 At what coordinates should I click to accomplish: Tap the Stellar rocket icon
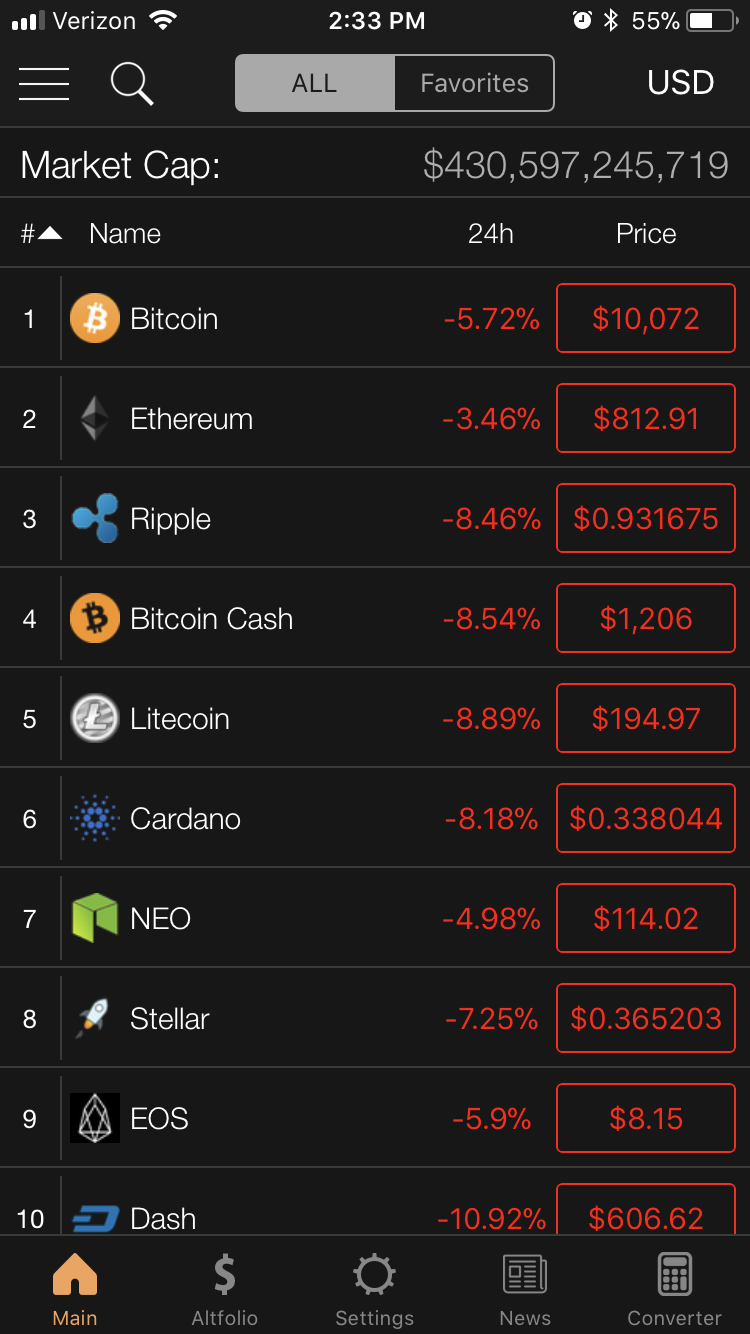click(x=94, y=1018)
